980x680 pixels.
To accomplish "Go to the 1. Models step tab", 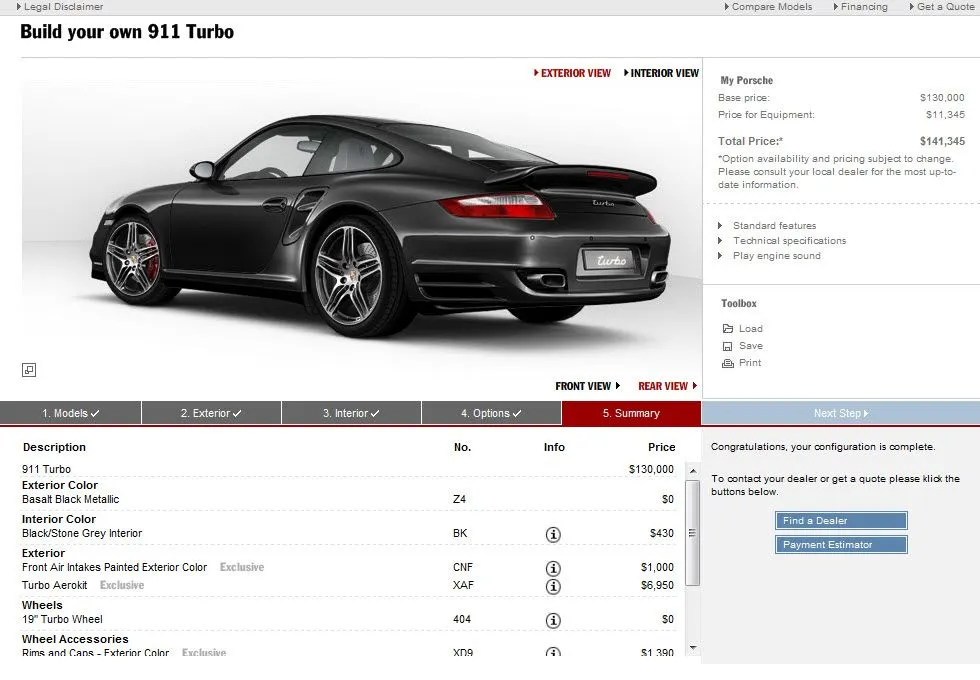I will click(x=70, y=413).
